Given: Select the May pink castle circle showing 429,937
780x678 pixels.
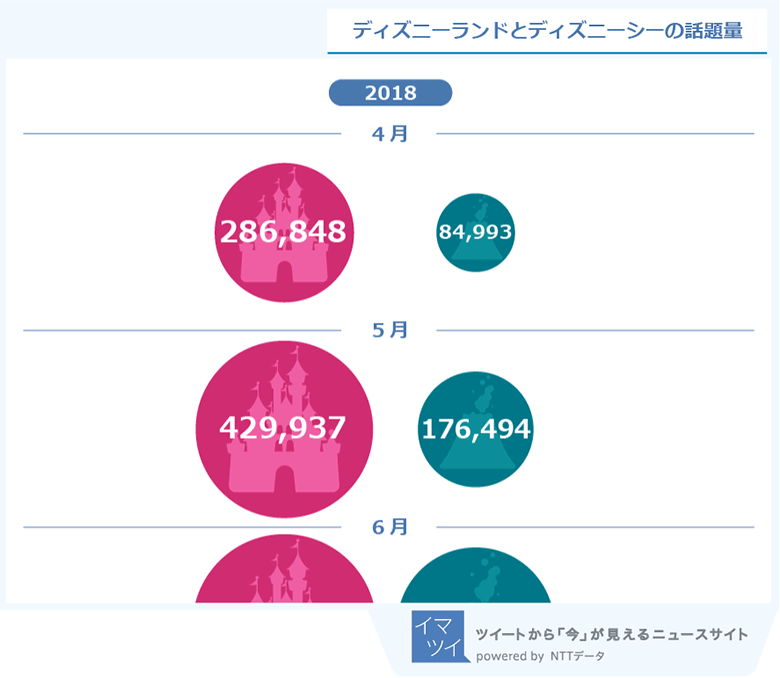Looking at the screenshot, I should pos(283,428).
